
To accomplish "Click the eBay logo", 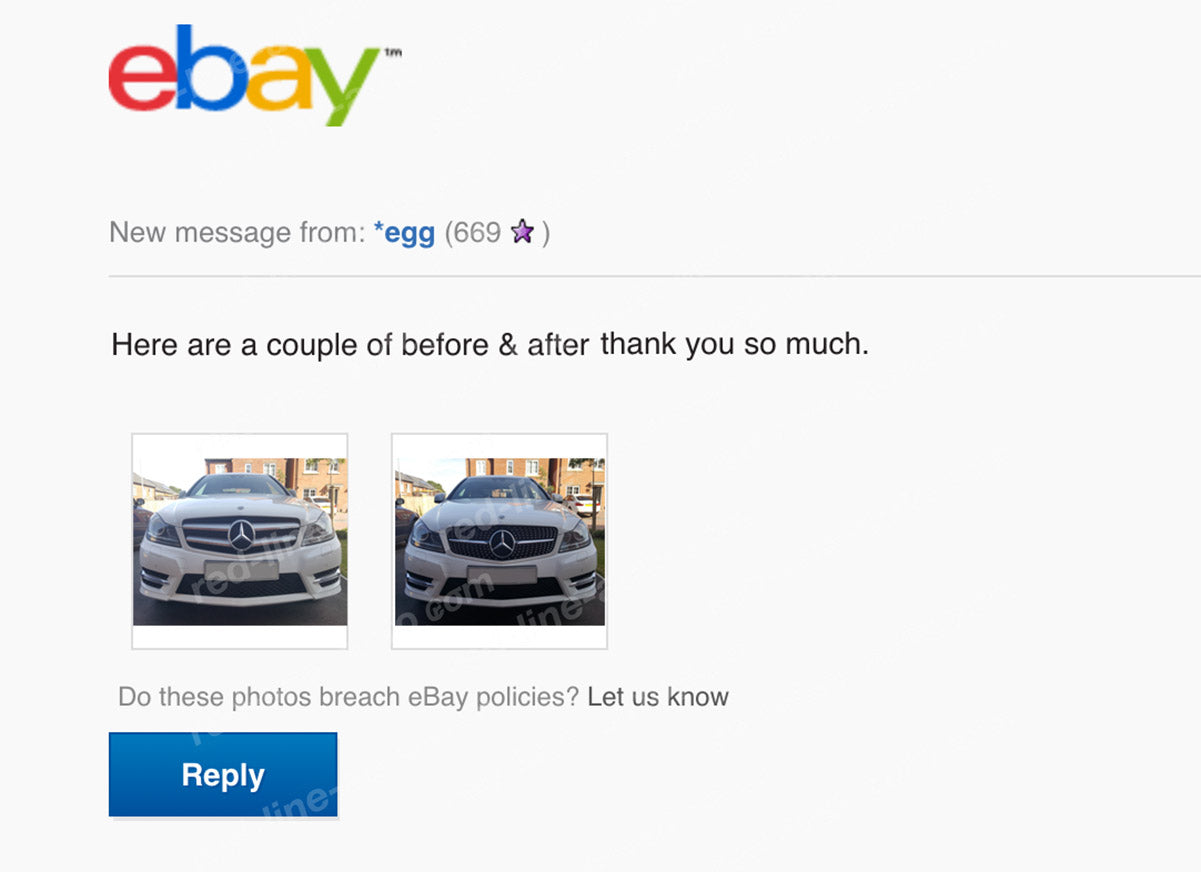I will point(244,75).
